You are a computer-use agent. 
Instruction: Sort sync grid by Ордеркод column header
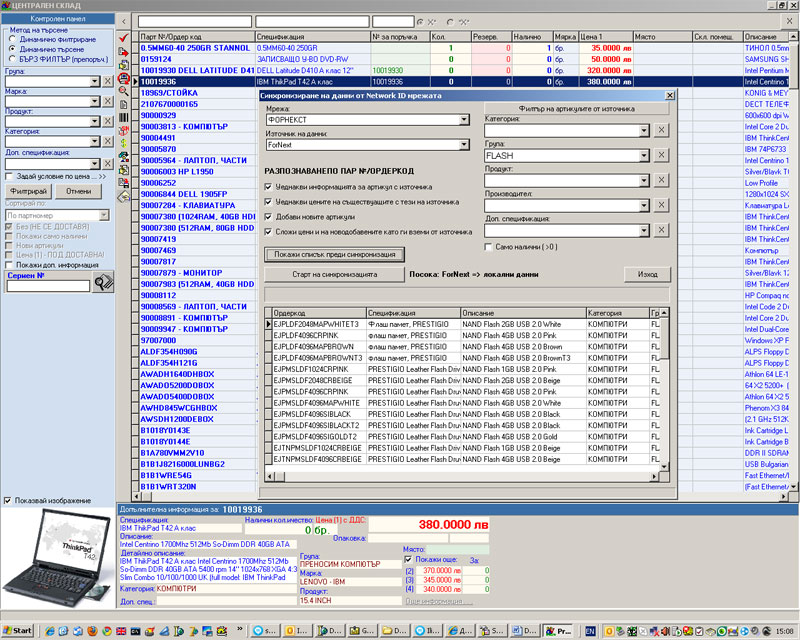(x=319, y=313)
